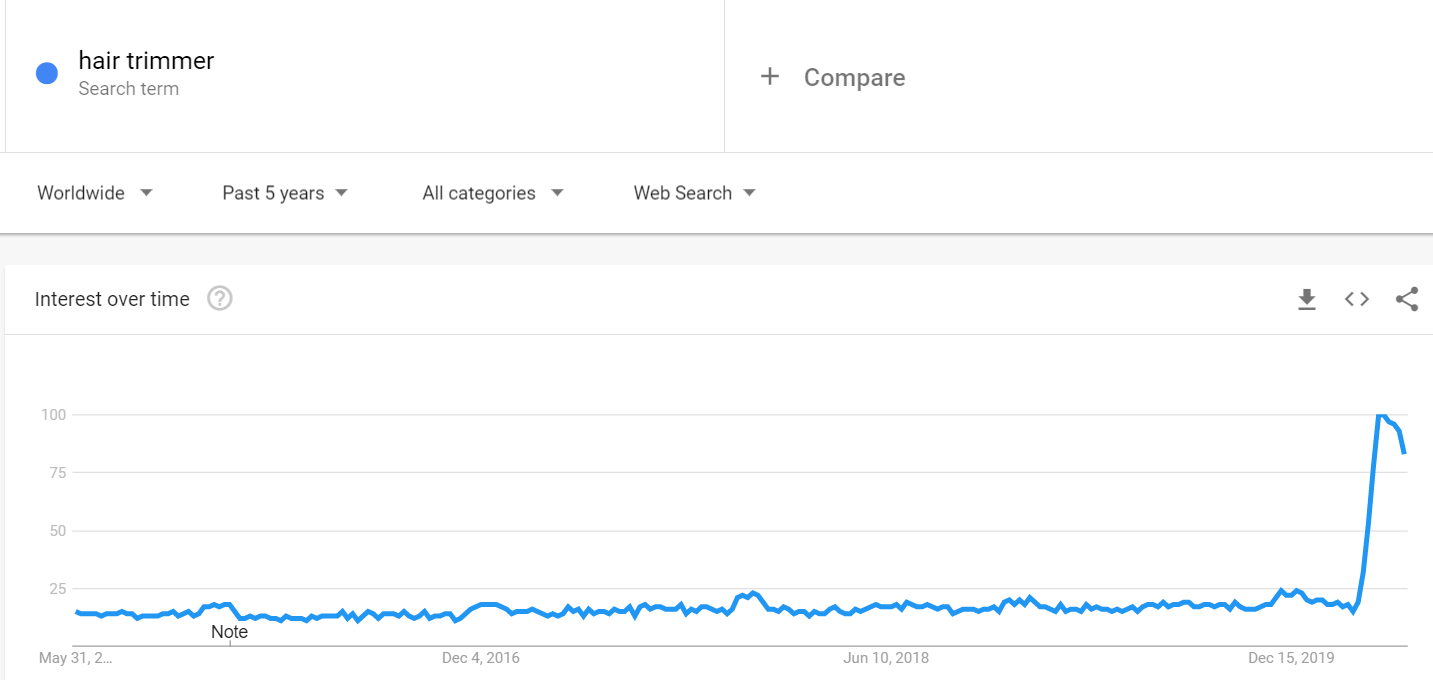
Task: Click the plus icon beside Compare
Action: click(769, 77)
